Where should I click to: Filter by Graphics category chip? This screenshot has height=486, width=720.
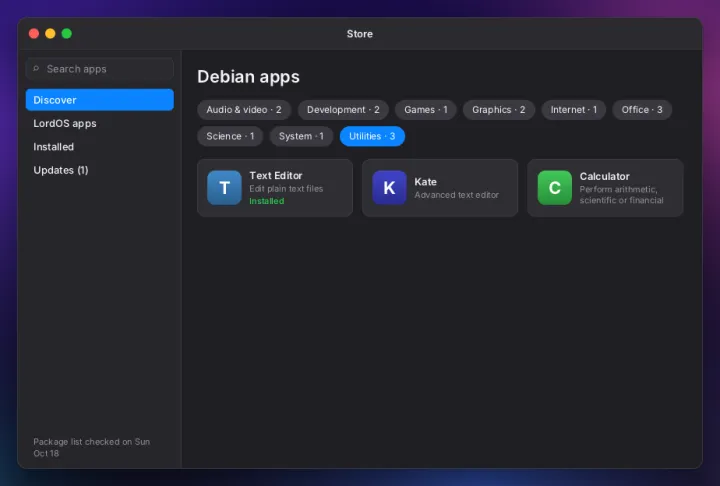click(499, 110)
